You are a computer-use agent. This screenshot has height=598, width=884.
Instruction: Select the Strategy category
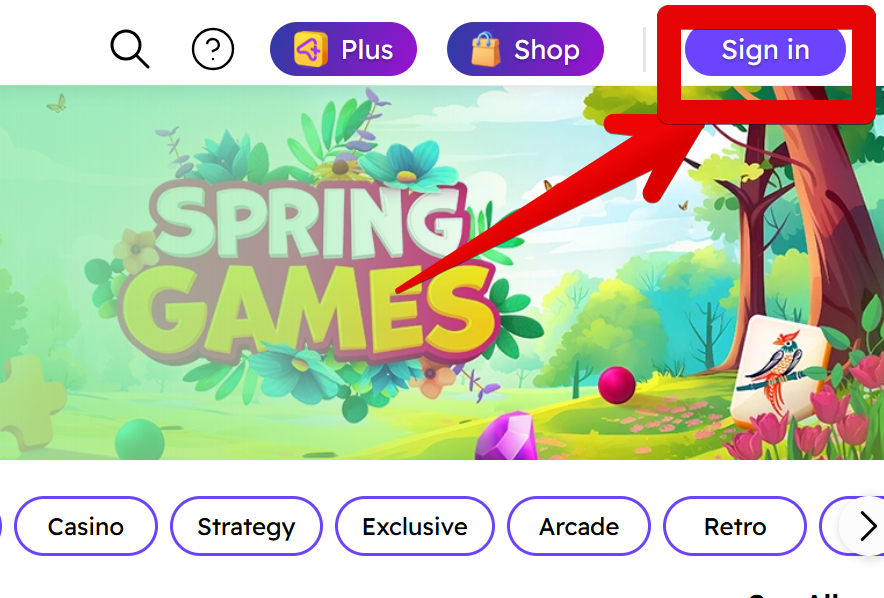click(246, 526)
